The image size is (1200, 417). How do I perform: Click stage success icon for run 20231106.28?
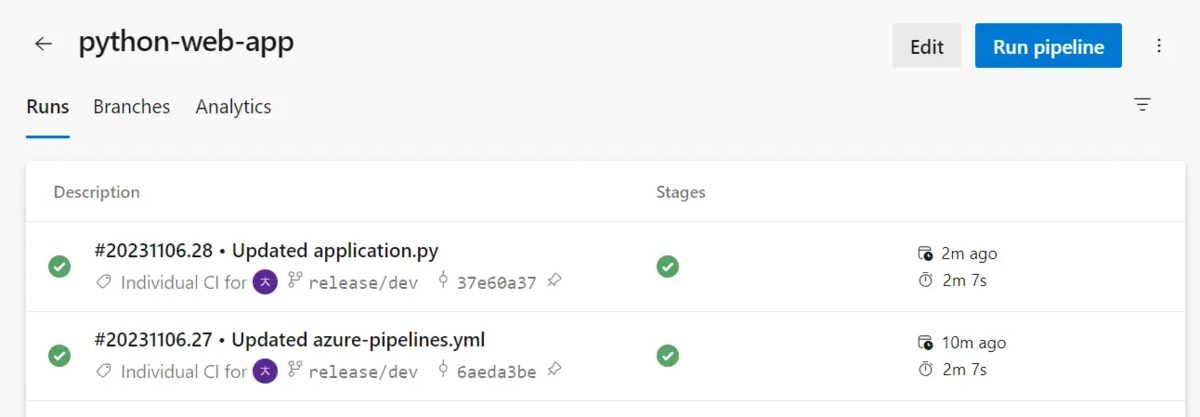click(668, 266)
